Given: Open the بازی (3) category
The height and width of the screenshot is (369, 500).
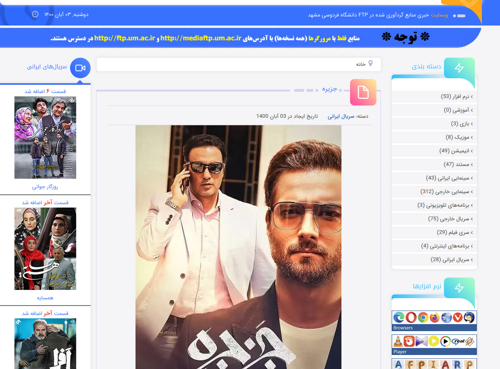Looking at the screenshot, I should point(434,124).
